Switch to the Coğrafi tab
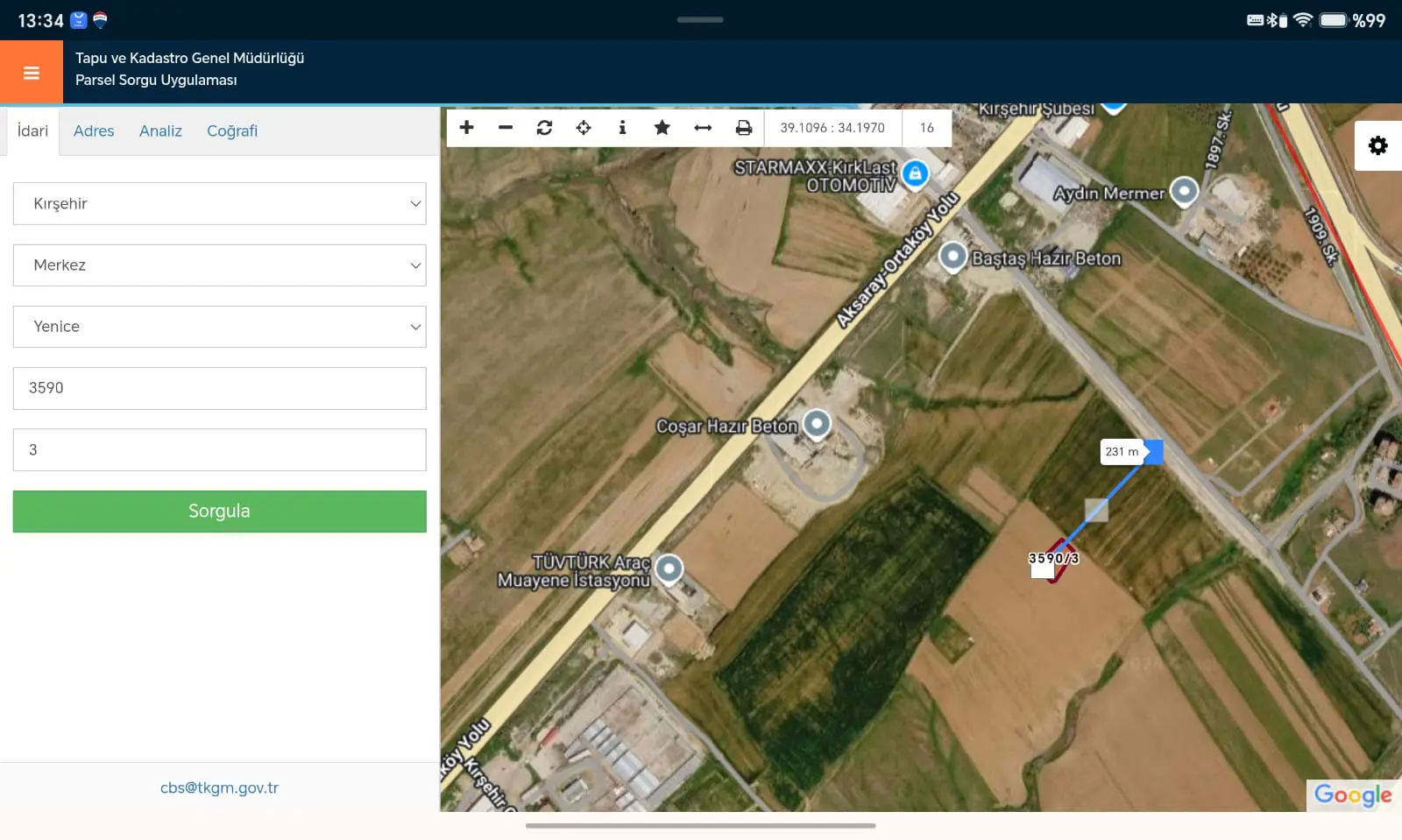 tap(232, 131)
